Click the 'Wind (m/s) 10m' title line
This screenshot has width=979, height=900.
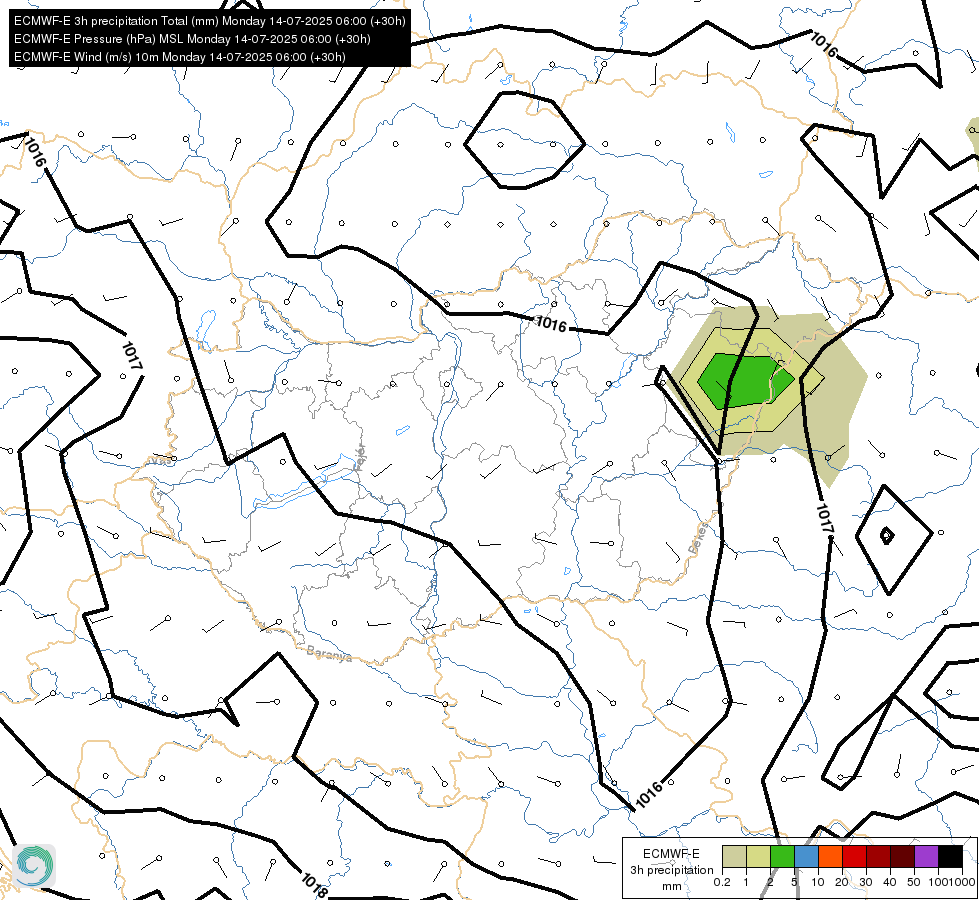tap(180, 57)
